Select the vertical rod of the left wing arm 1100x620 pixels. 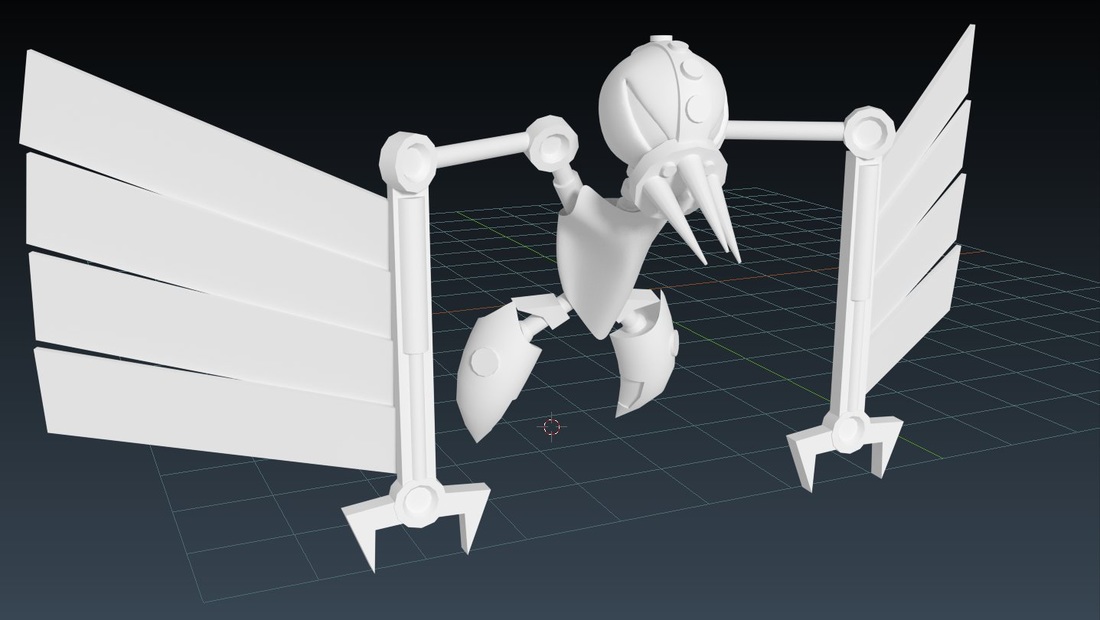[414, 337]
